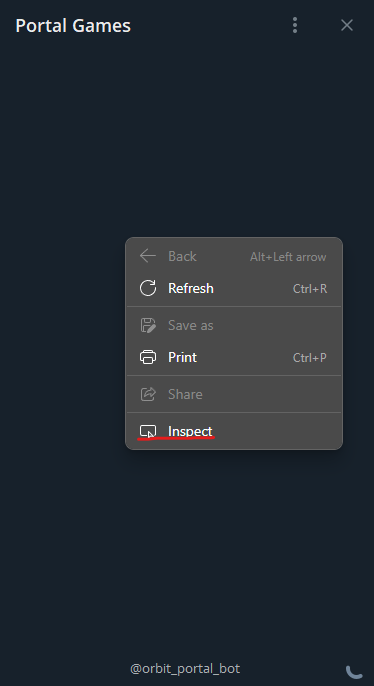Pick the Share menu entry
This screenshot has height=686, width=374.
point(234,394)
